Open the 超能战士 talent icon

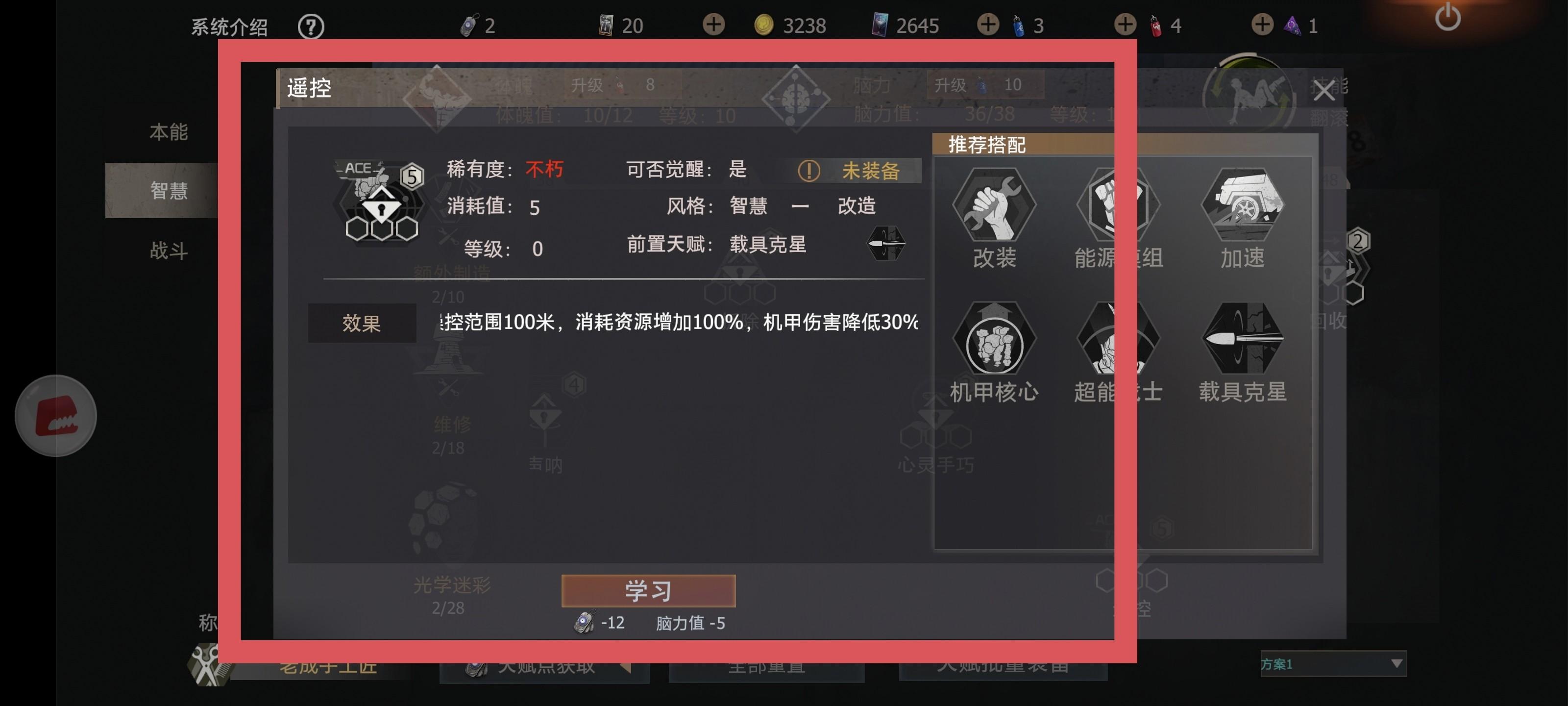pos(1118,338)
